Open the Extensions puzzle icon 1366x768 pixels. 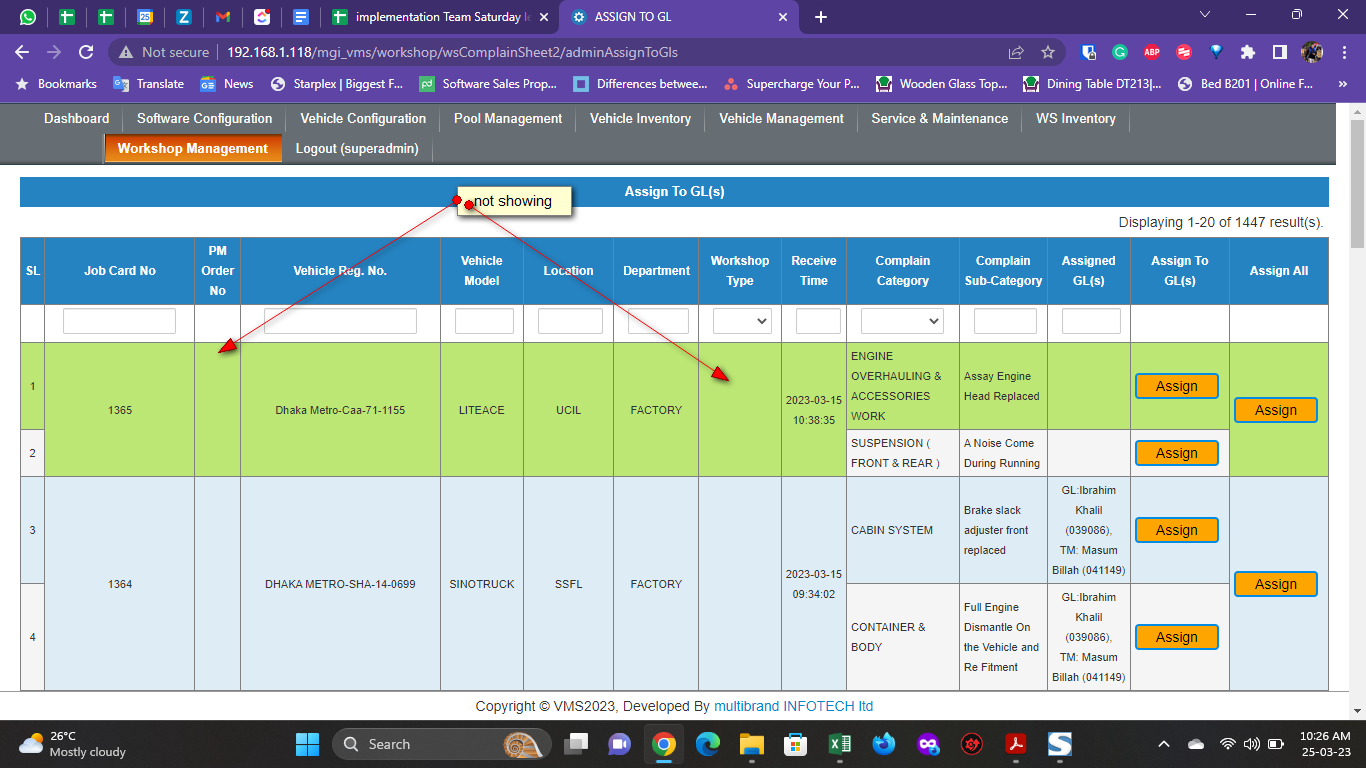tap(1247, 52)
